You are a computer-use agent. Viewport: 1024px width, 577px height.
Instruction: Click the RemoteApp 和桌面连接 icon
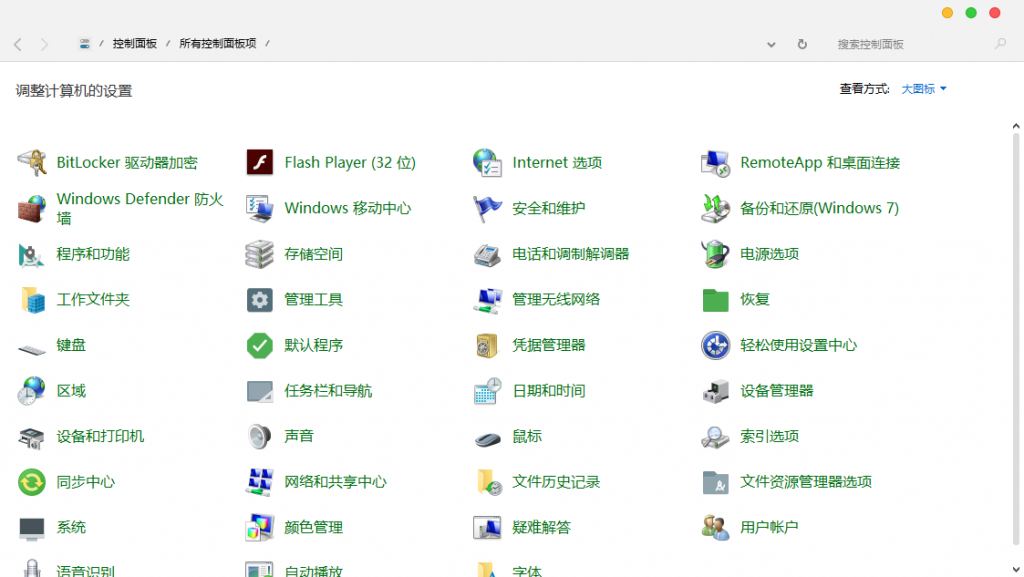pos(715,163)
